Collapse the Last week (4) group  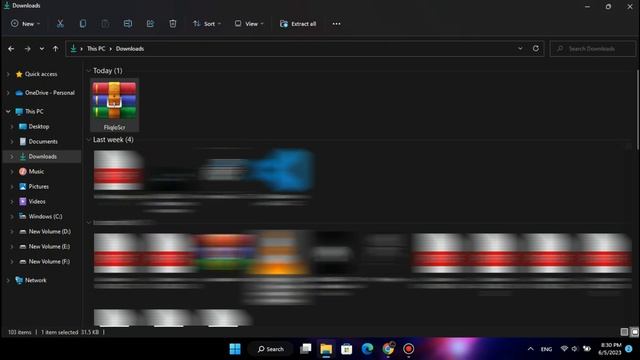pyautogui.click(x=89, y=140)
